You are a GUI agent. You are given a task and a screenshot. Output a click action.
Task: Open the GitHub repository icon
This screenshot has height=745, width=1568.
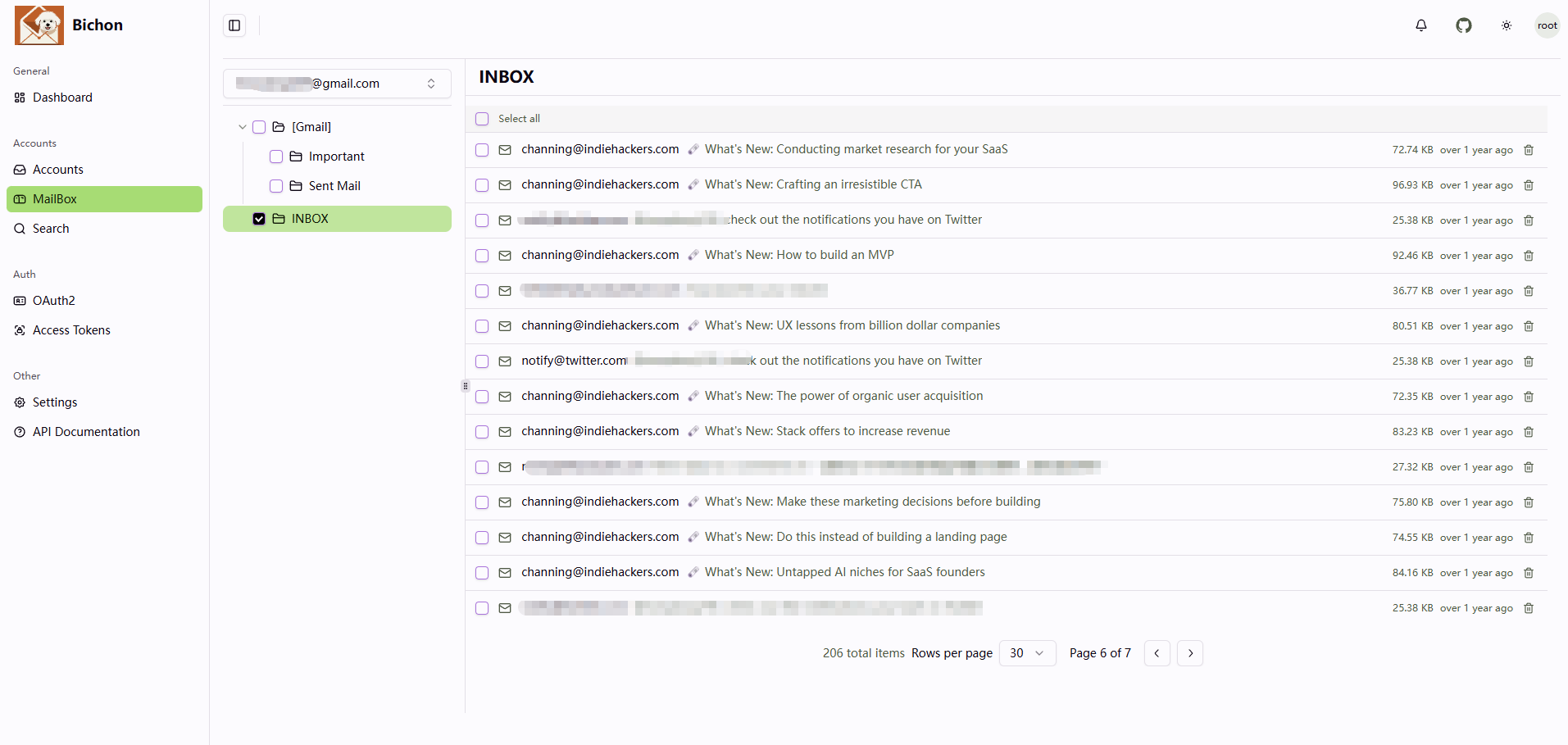pos(1464,25)
